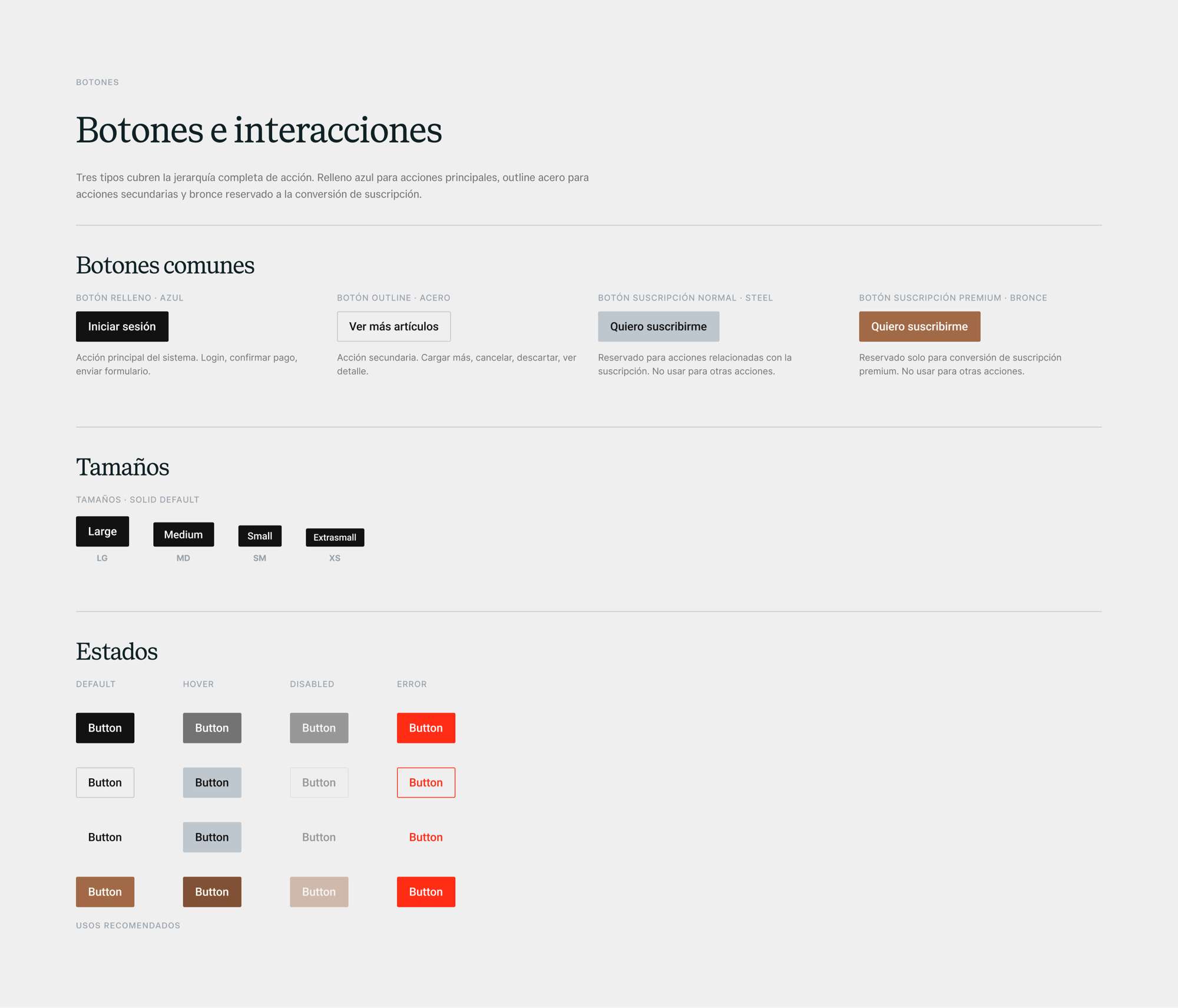Click the outline default Button
This screenshot has width=1178, height=1008.
pos(105,783)
